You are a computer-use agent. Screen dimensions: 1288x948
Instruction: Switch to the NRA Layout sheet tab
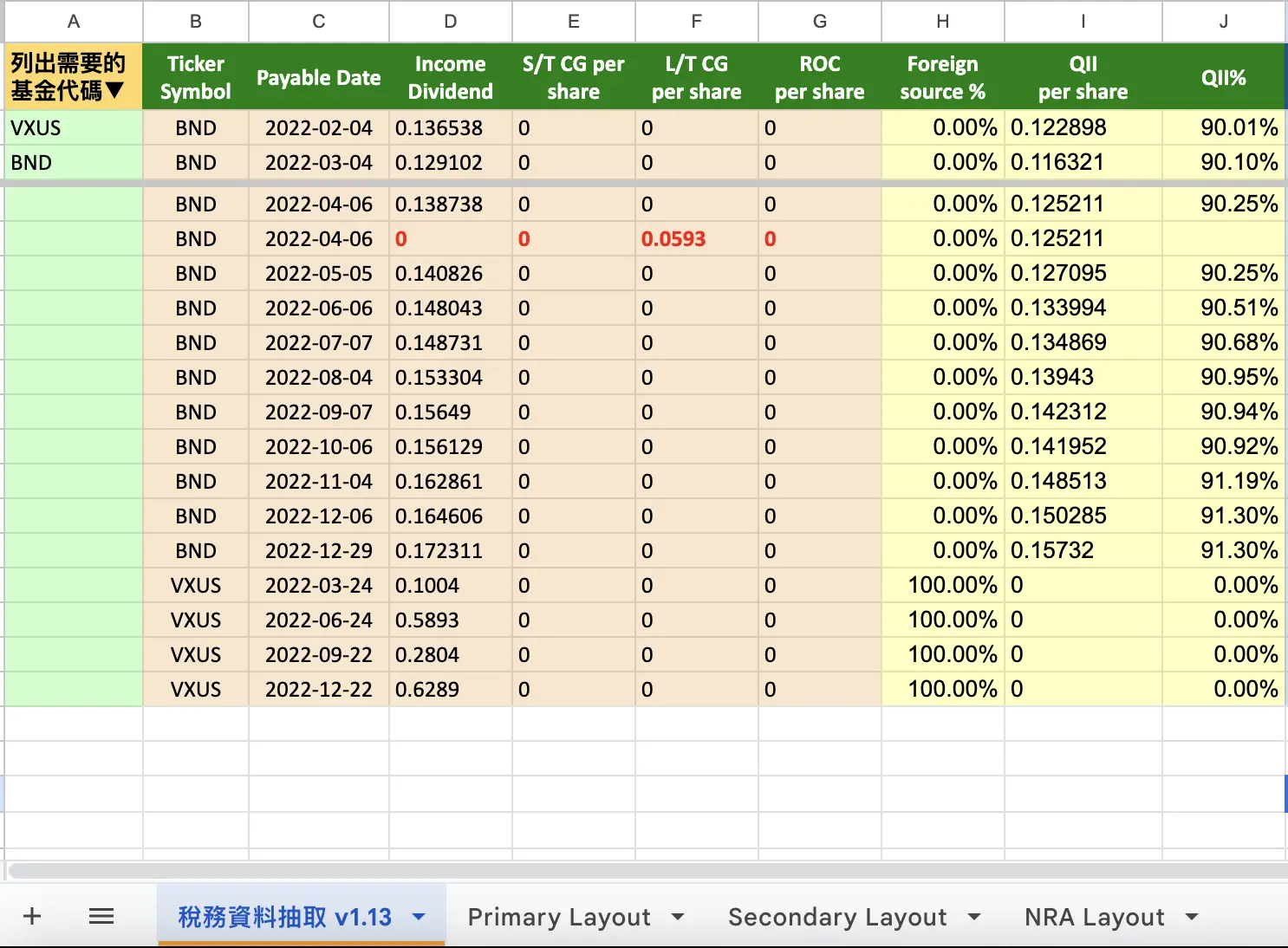1094,917
